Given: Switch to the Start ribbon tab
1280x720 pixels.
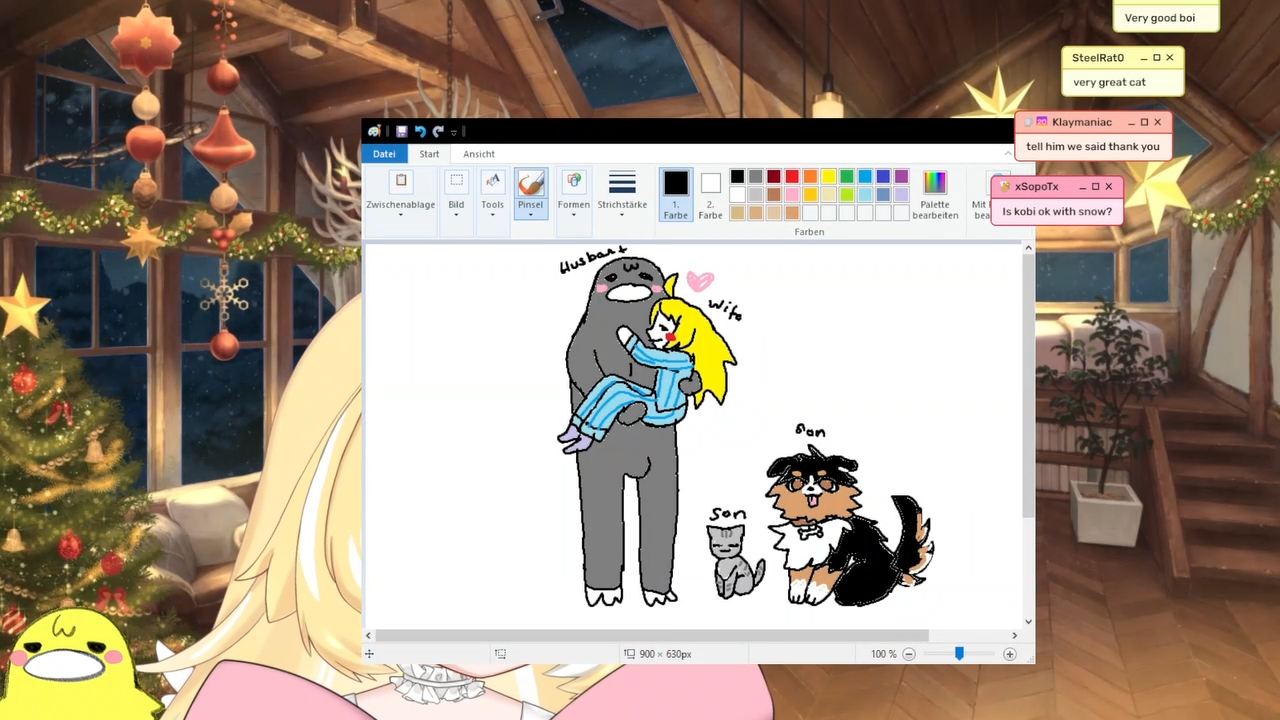Looking at the screenshot, I should coord(429,154).
